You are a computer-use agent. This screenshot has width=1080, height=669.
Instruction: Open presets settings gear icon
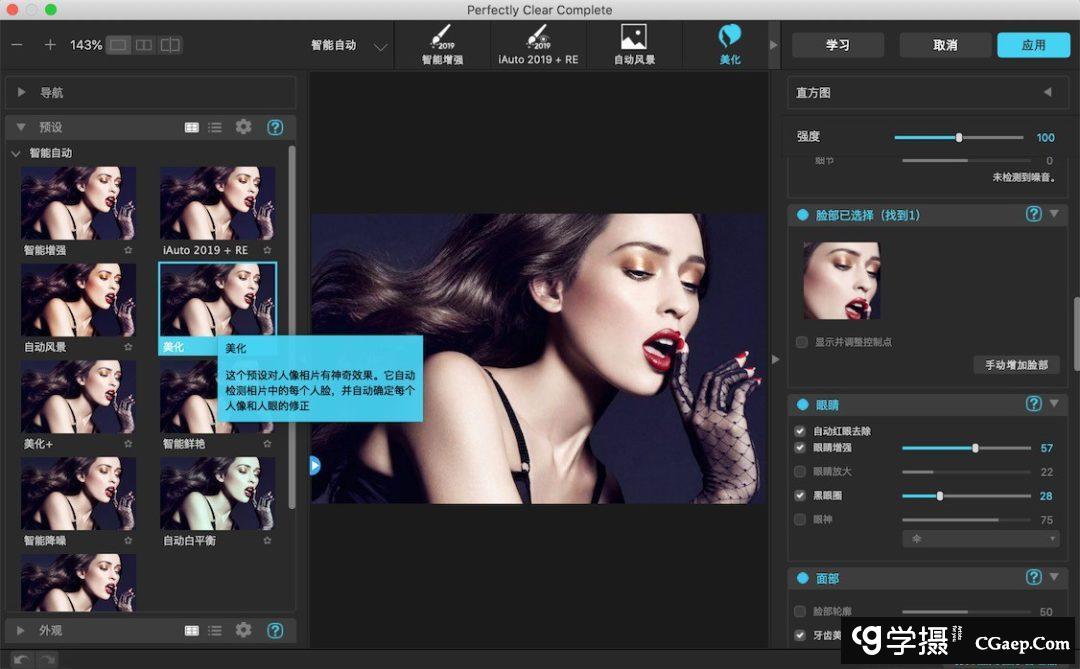coord(243,127)
